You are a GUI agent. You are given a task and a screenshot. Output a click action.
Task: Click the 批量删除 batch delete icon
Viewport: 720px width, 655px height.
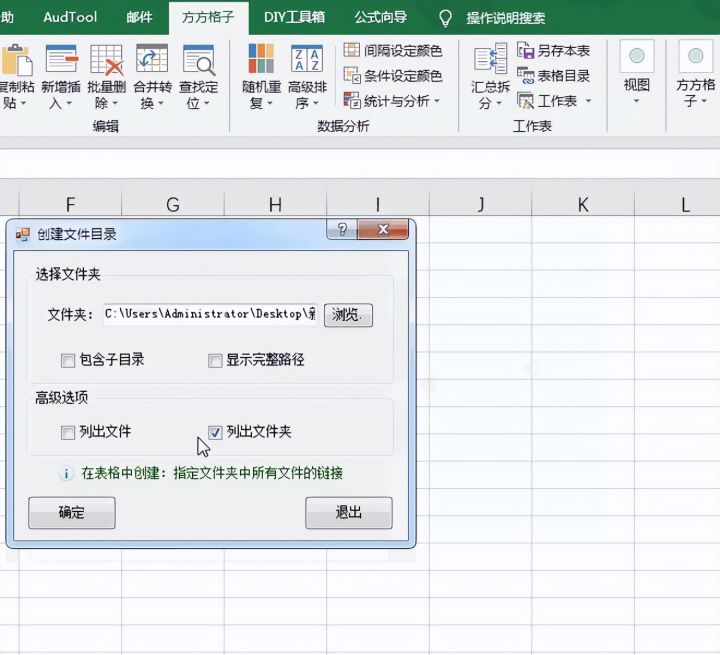point(107,60)
